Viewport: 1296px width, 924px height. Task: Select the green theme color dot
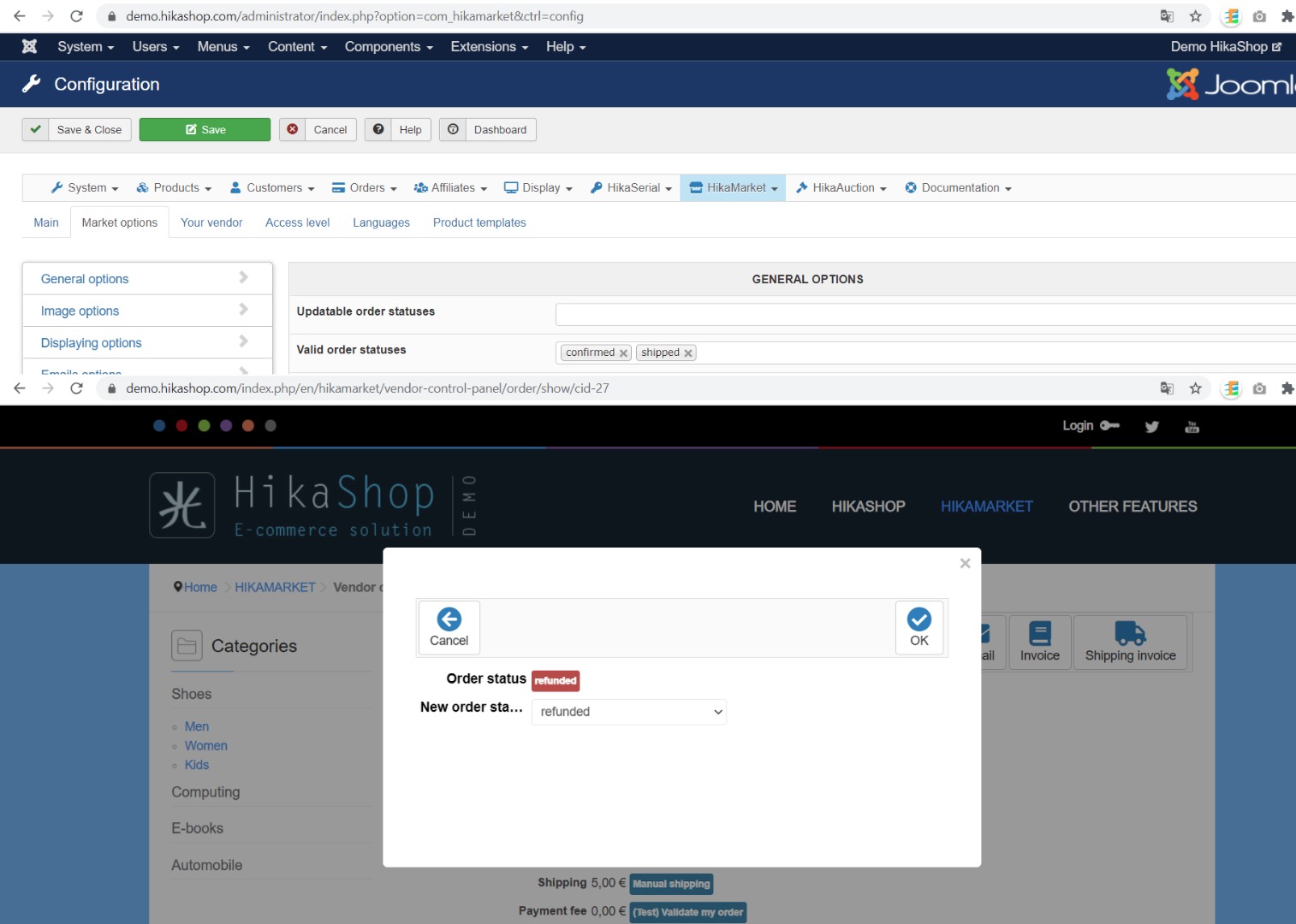coord(204,426)
